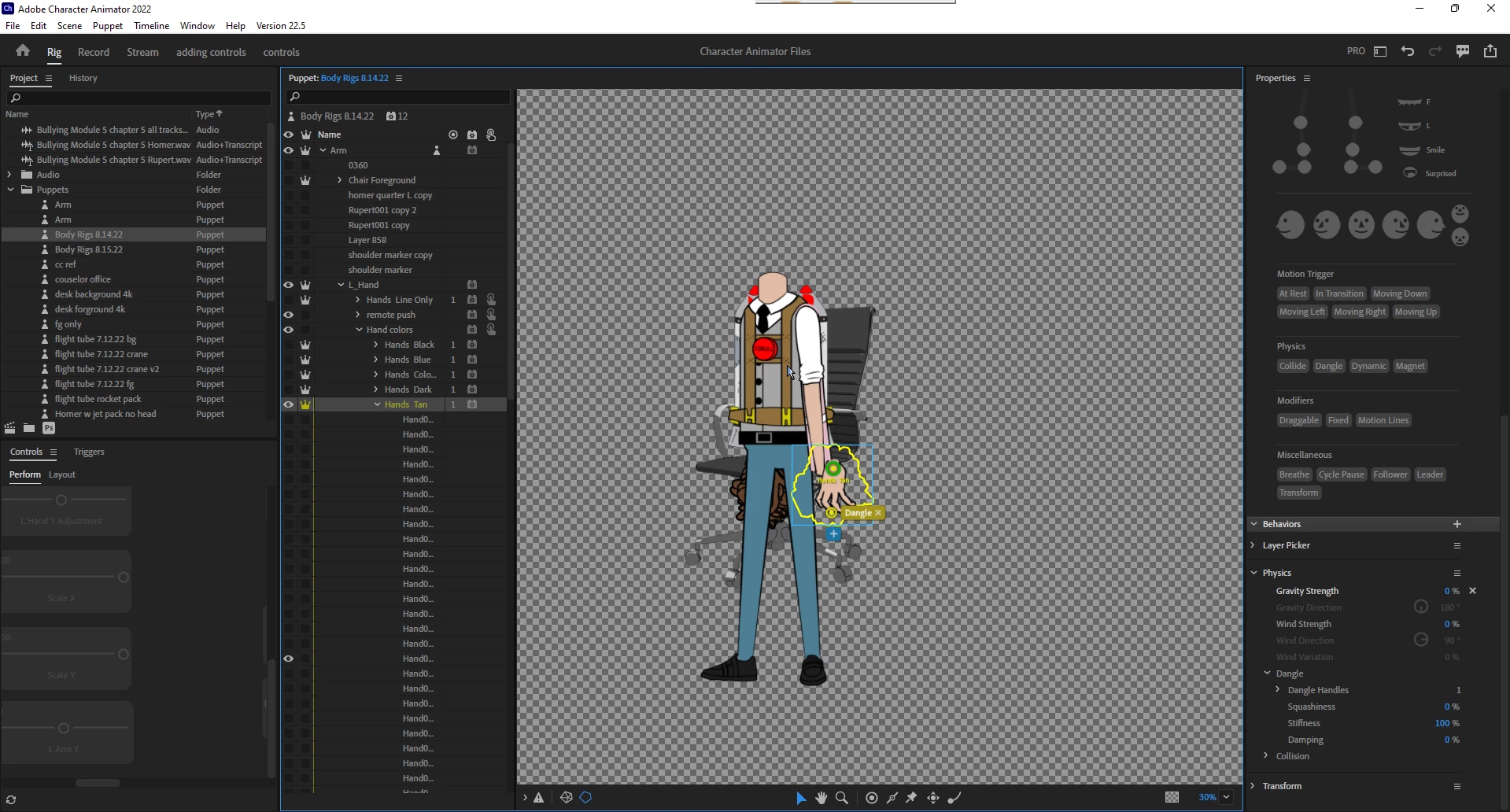Expand Chair Foreground group
Screen dimensions: 1510x812
[x=340, y=180]
